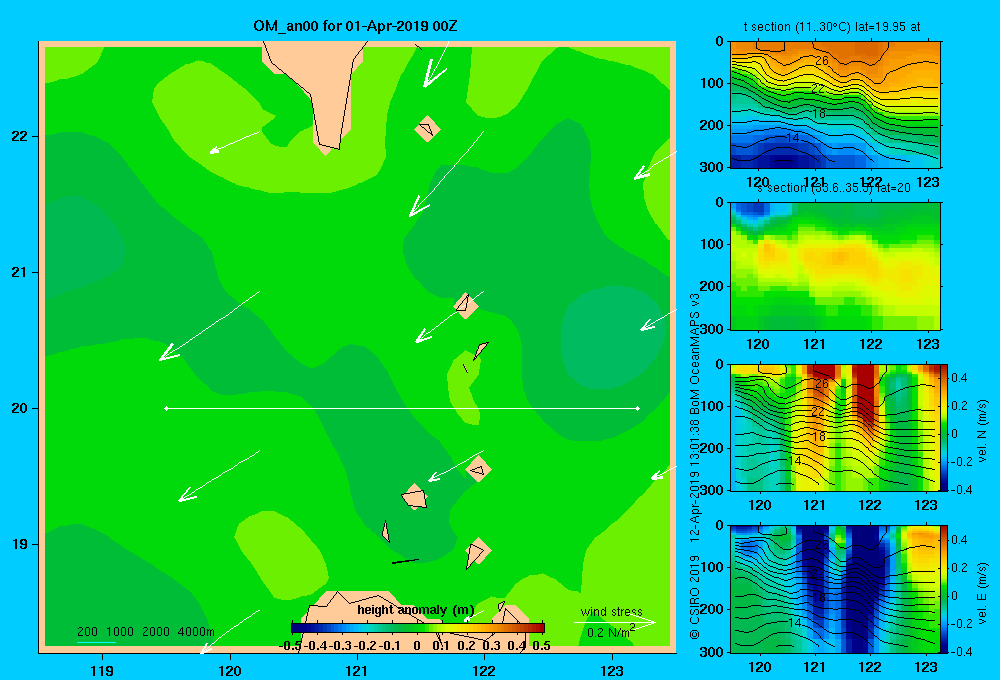Click the 'height anomaly (m)' label
Screen dimensions: 1000x680
[416, 610]
